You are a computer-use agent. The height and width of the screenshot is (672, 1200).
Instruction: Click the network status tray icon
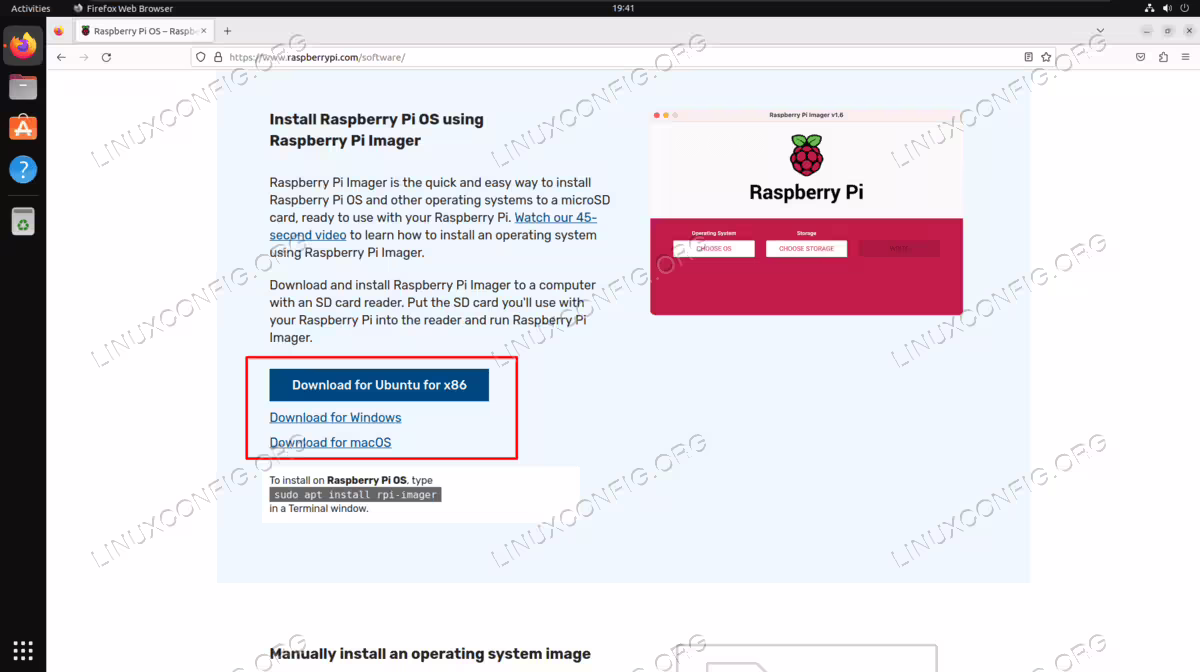click(1150, 8)
